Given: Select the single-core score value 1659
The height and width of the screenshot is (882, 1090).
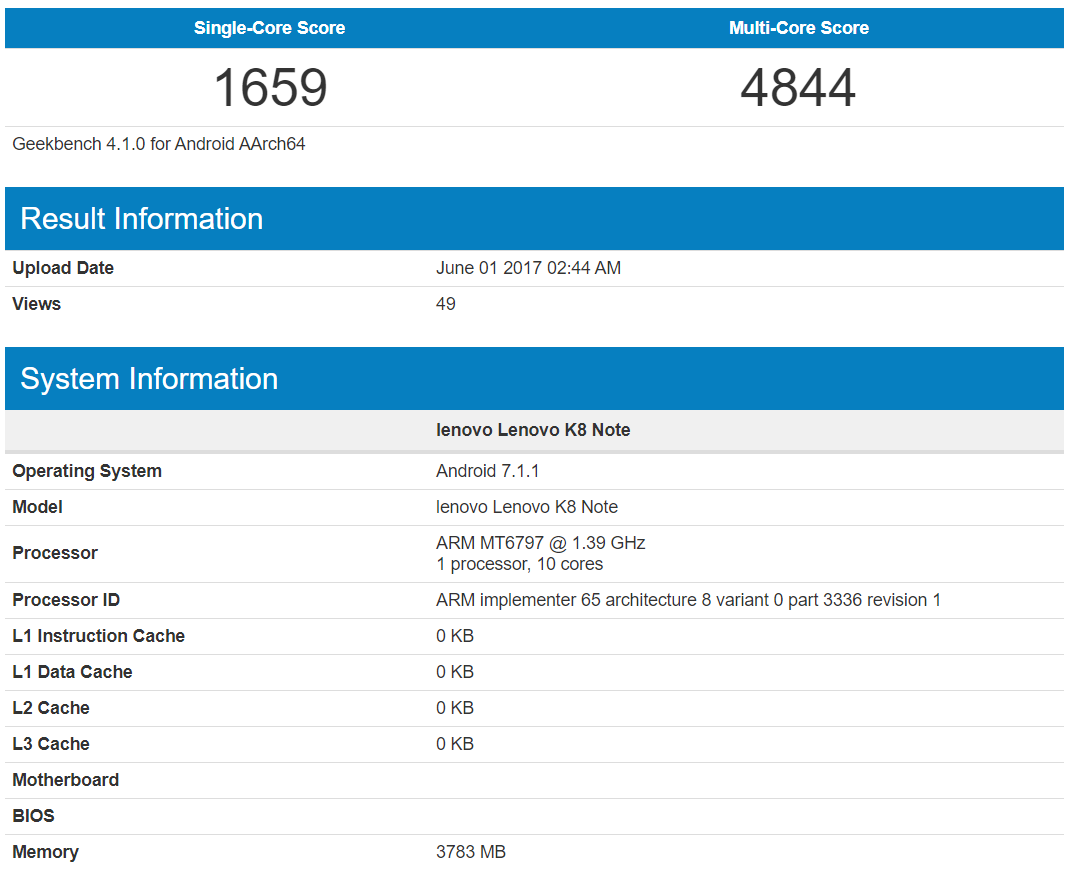Looking at the screenshot, I should 270,88.
